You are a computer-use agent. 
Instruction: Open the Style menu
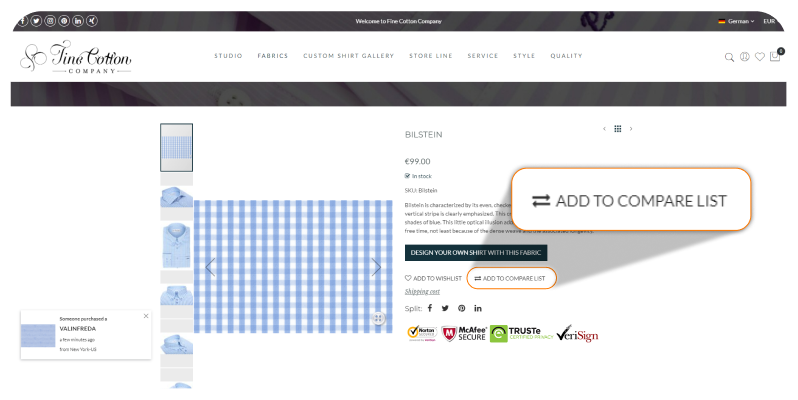(524, 56)
